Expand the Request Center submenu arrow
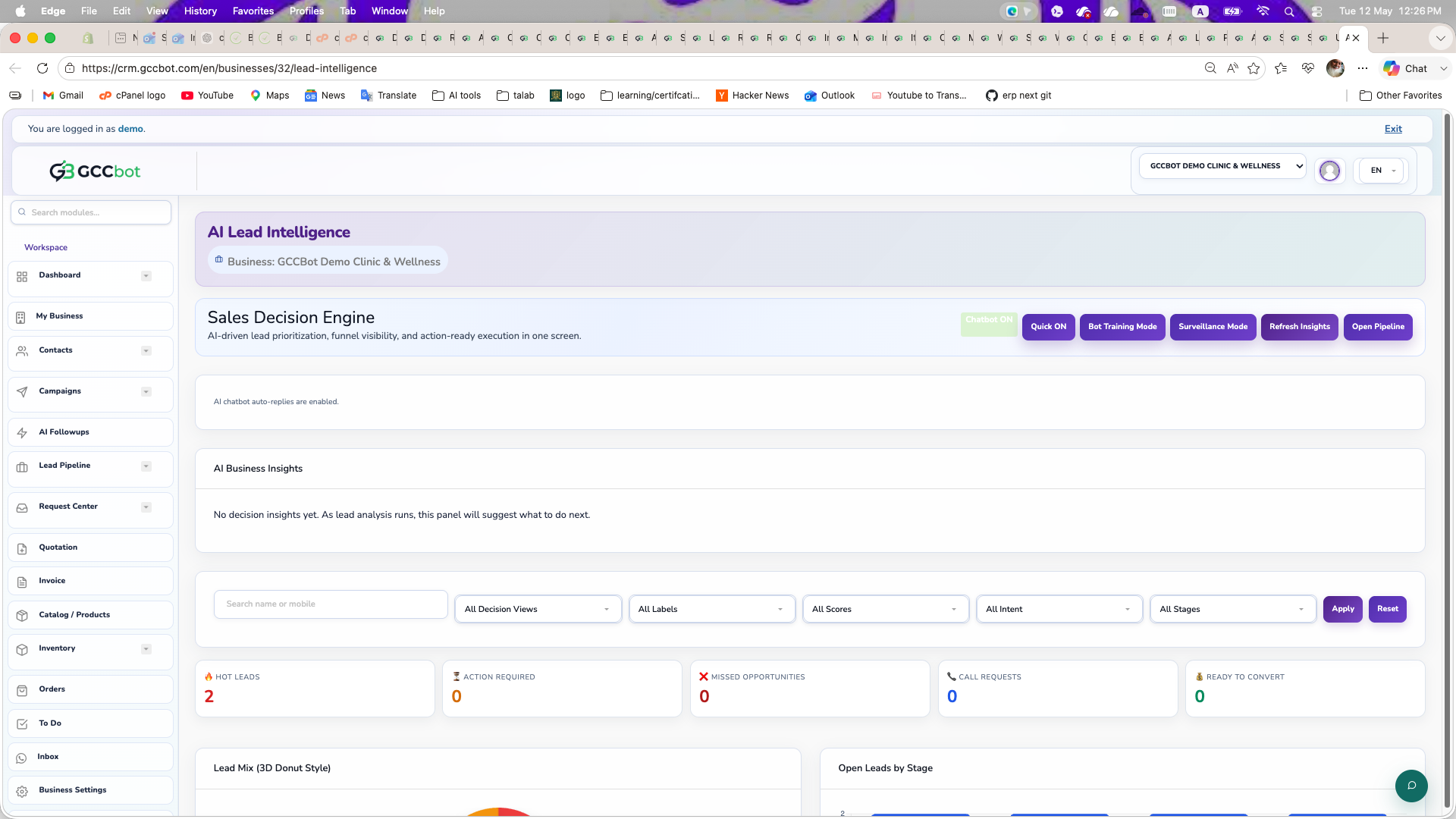Screen dimensions: 1456x819 [x=146, y=507]
